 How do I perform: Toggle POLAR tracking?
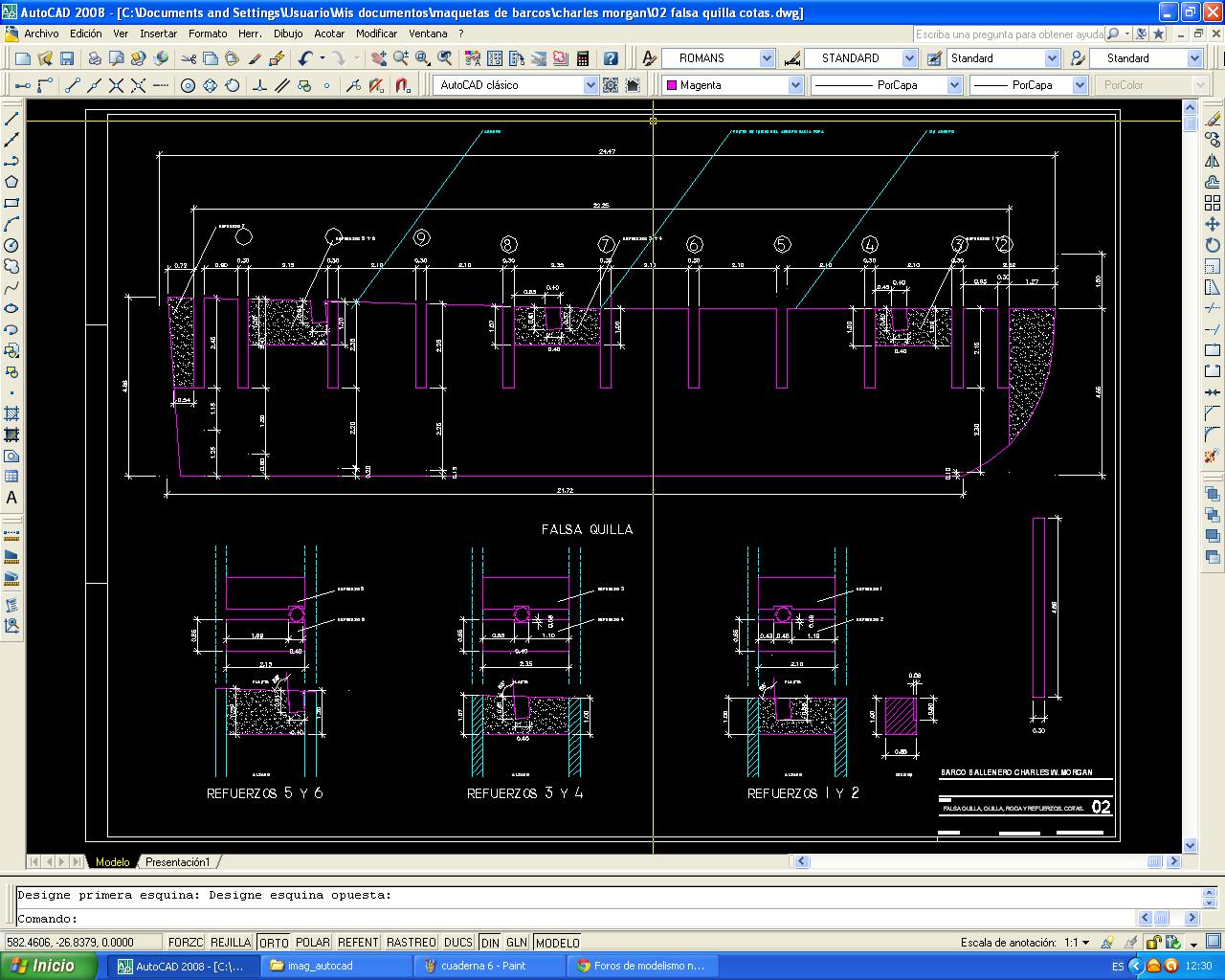point(313,943)
